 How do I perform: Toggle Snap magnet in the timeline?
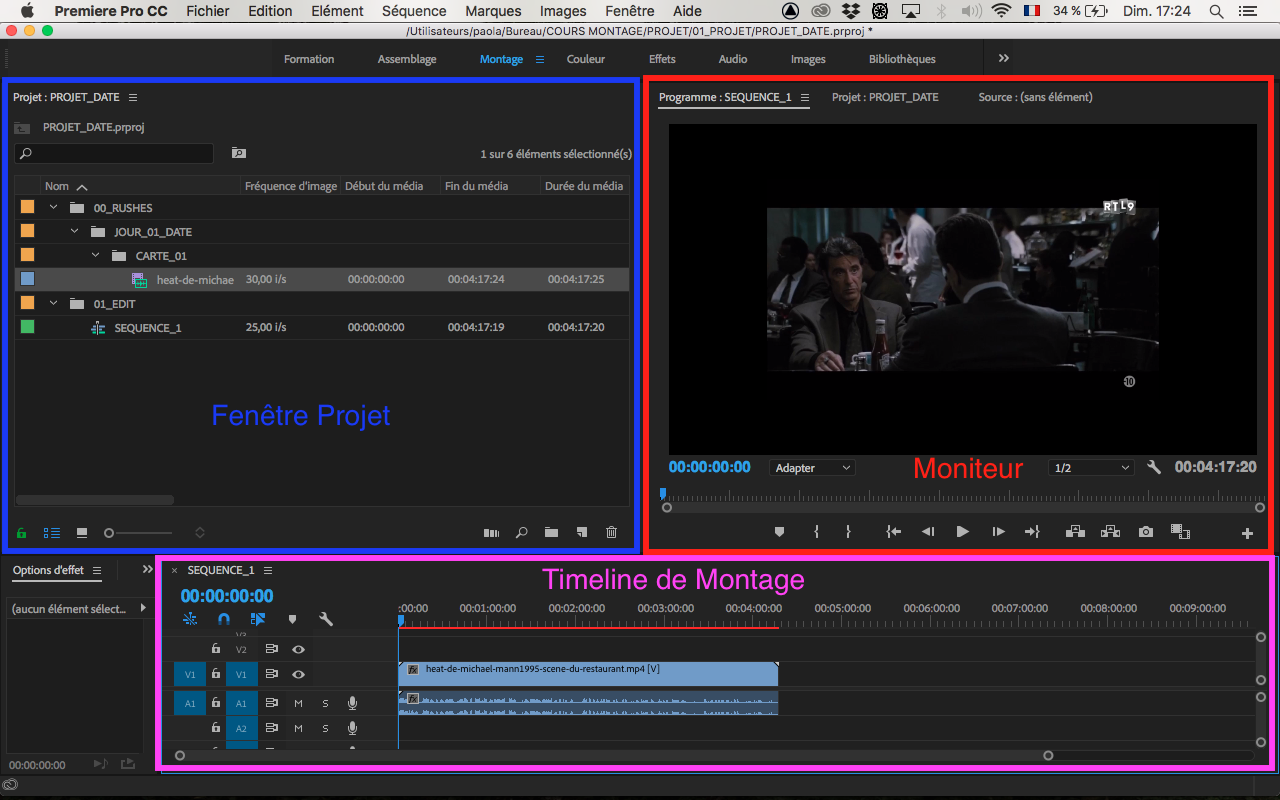(224, 619)
